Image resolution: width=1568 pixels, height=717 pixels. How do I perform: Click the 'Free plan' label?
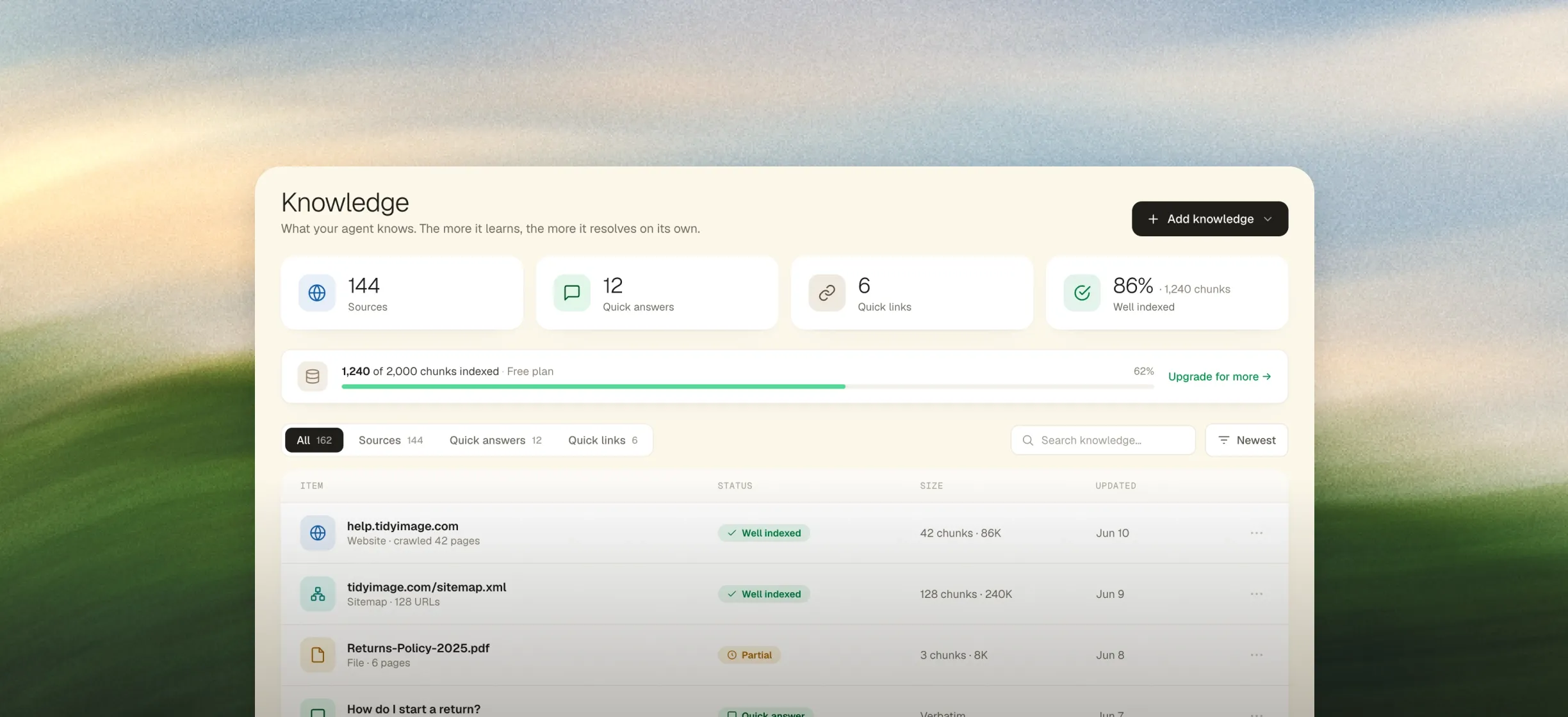click(x=530, y=371)
